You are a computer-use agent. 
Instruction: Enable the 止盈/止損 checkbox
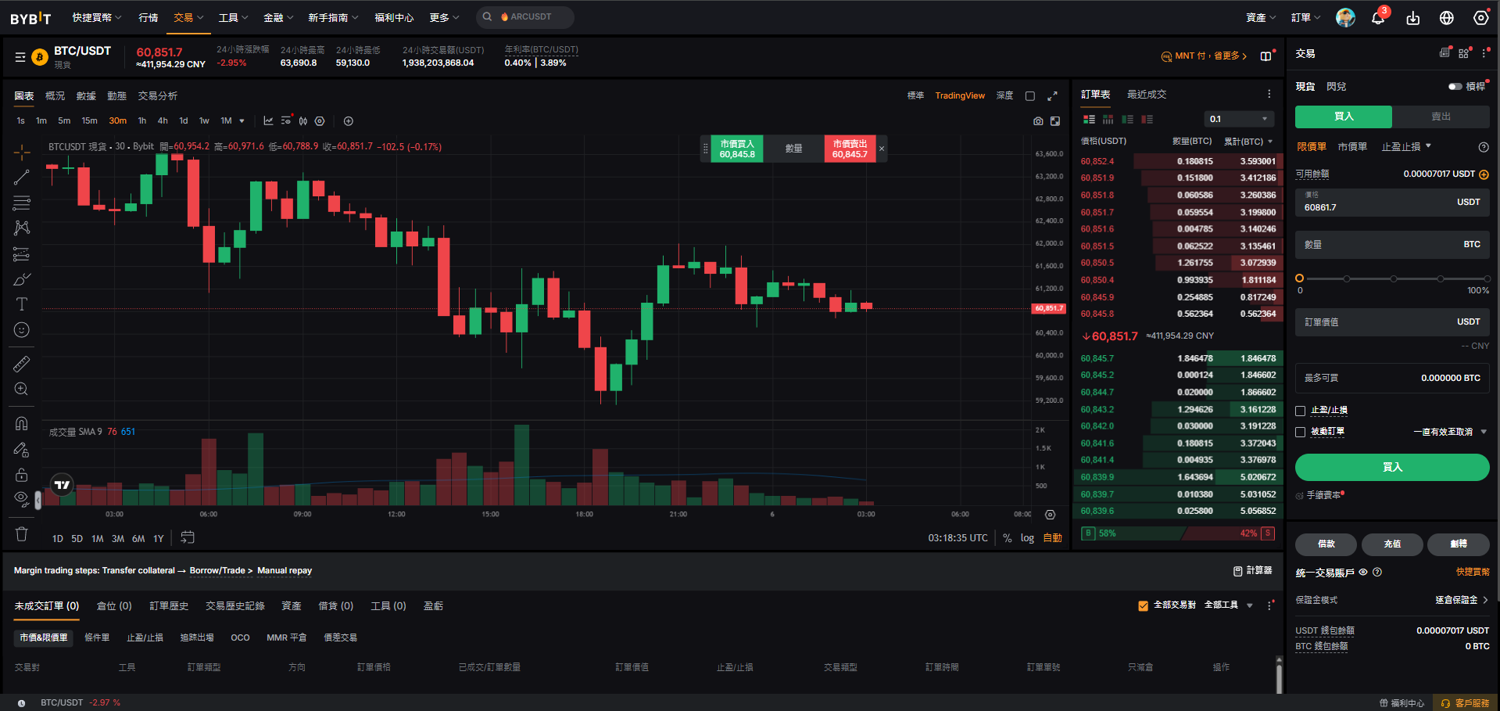[1300, 411]
